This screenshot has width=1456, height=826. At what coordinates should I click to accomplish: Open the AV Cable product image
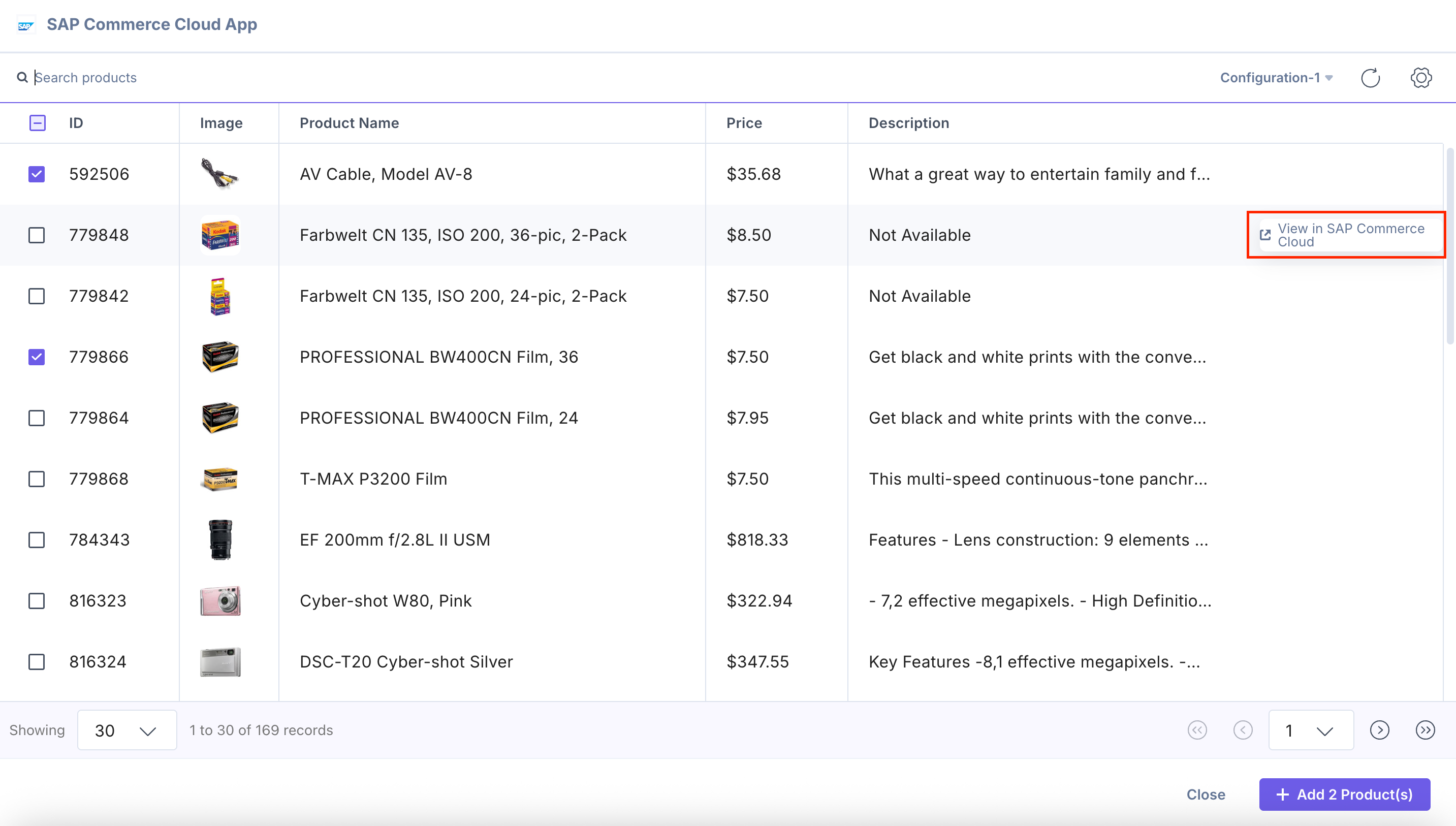(x=220, y=174)
